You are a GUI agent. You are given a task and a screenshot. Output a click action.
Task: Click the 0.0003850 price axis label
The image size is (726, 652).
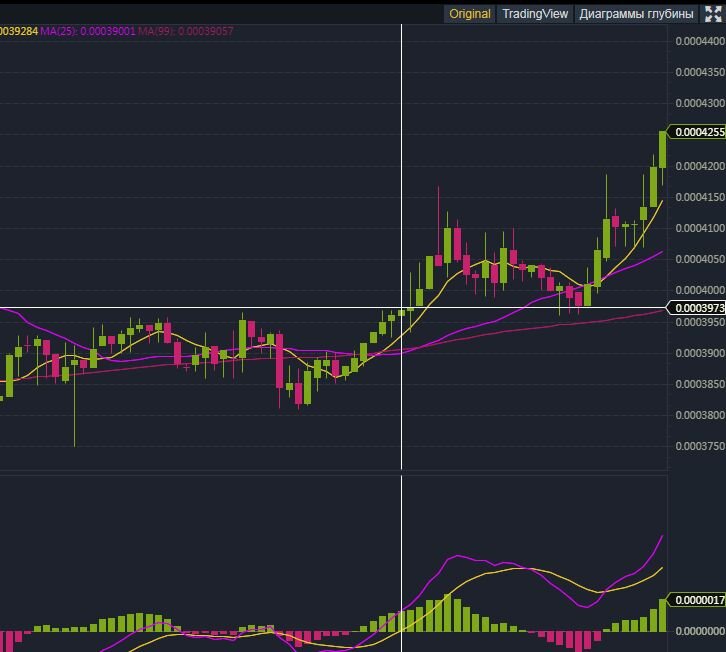pyautogui.click(x=700, y=384)
